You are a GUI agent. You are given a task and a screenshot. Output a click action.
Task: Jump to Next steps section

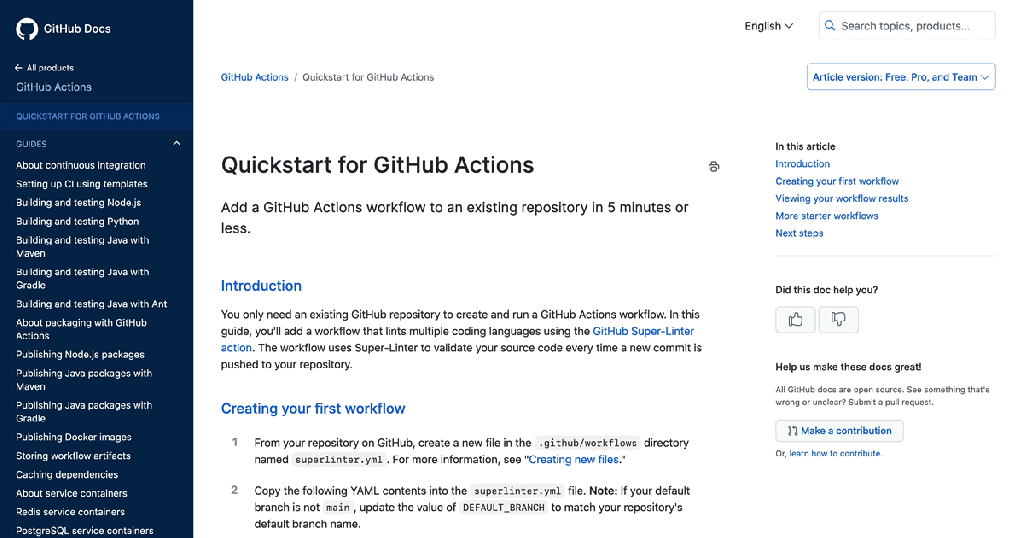click(x=799, y=233)
